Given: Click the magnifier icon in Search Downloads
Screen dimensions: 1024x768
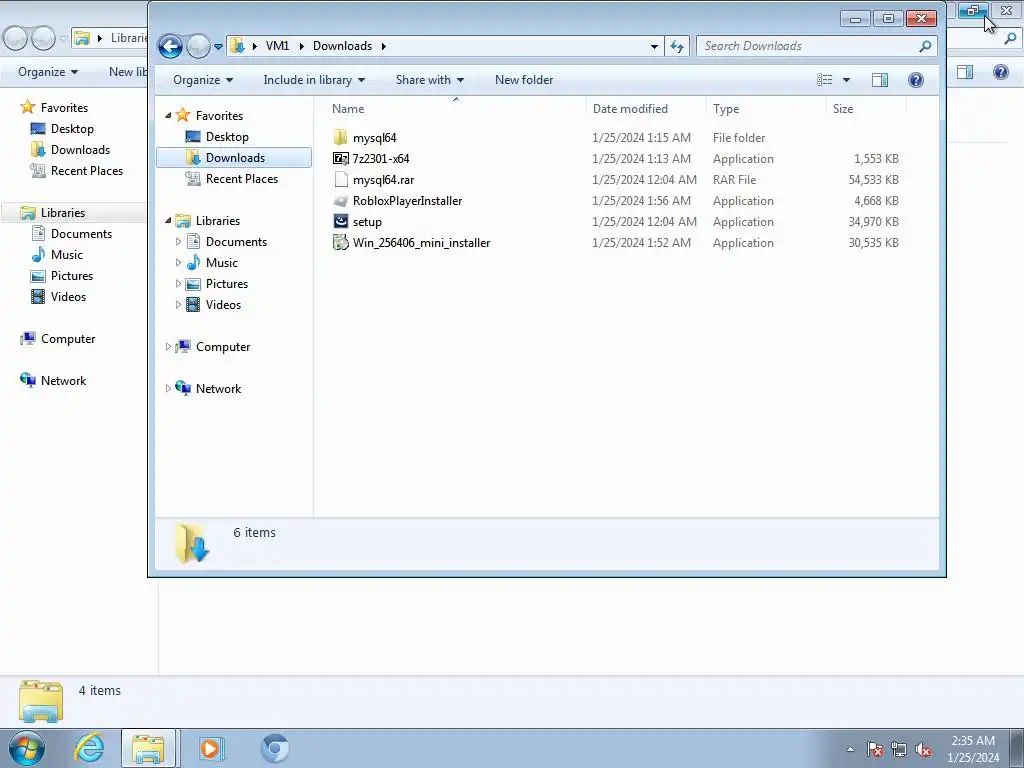Looking at the screenshot, I should (x=925, y=46).
